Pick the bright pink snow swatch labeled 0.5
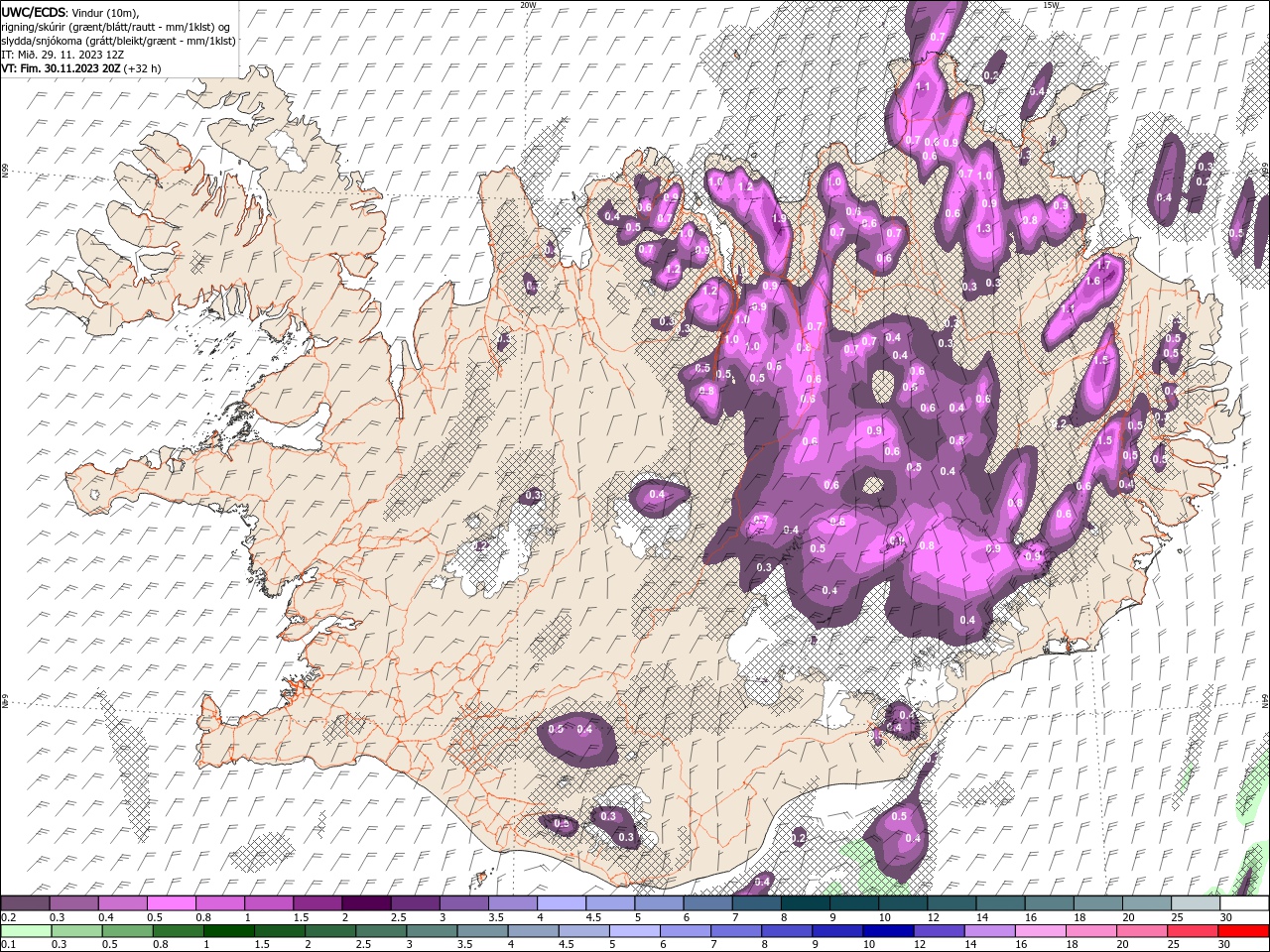 171,903
